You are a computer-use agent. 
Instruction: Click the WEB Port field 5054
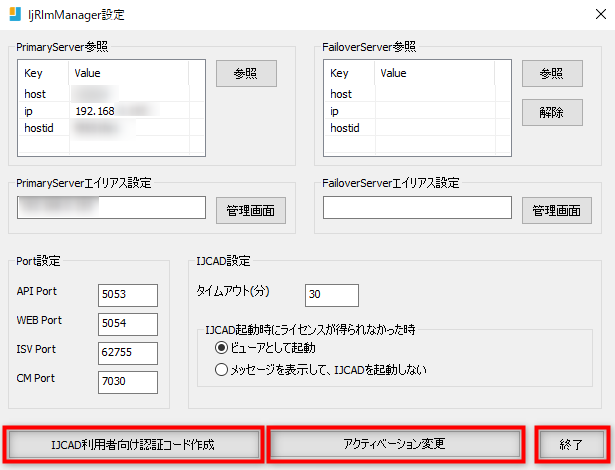pos(128,324)
